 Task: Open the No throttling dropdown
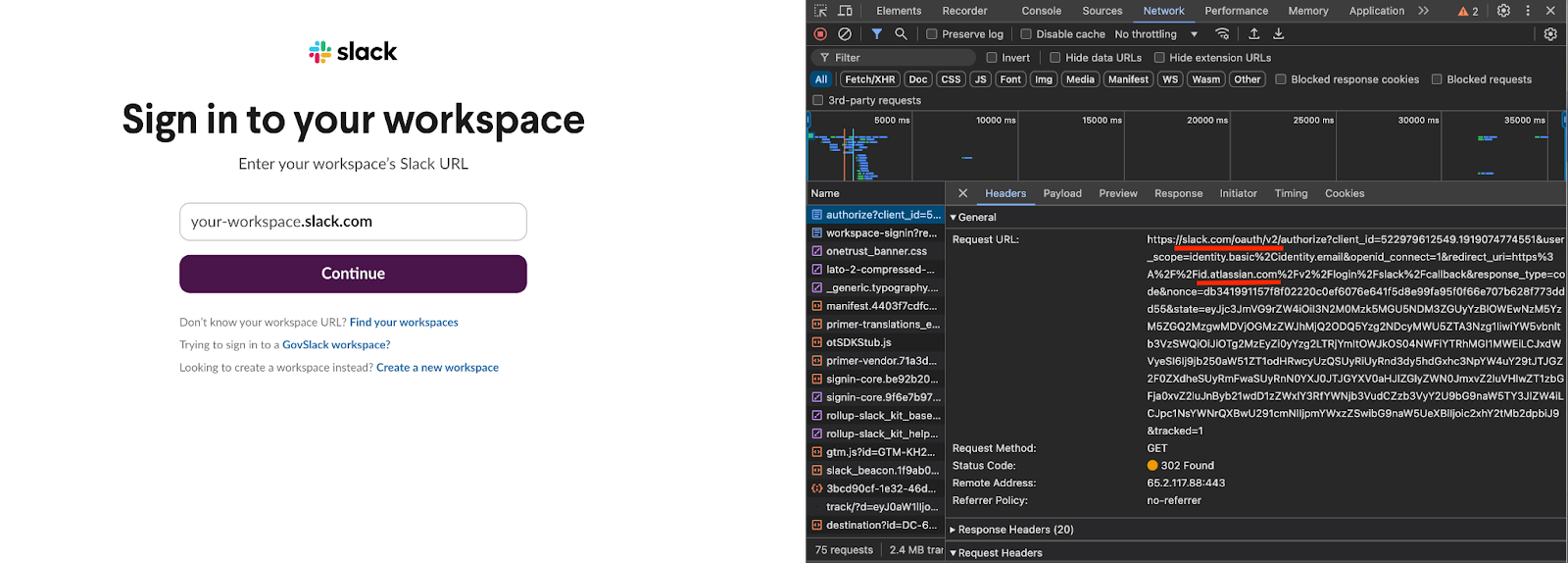point(1156,34)
